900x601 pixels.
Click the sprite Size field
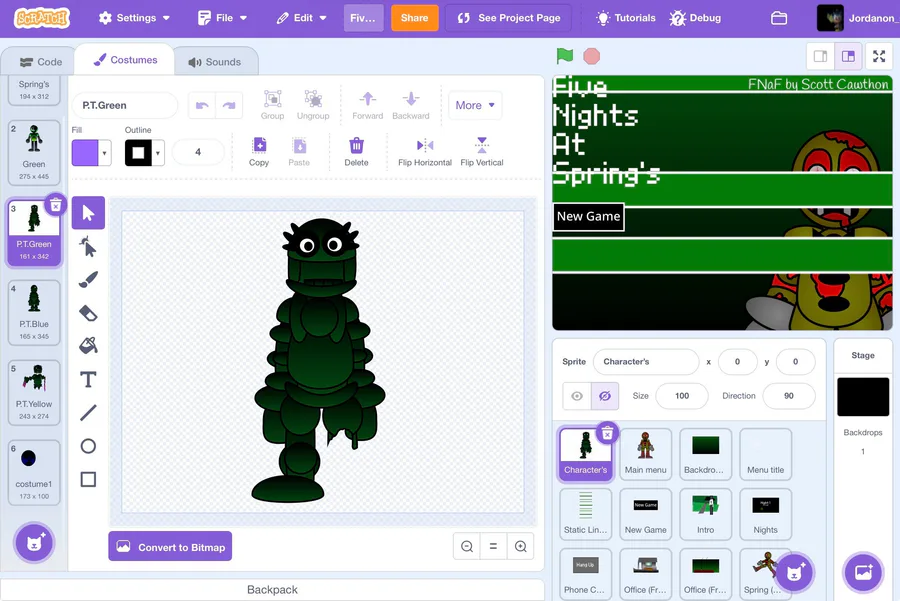click(682, 396)
